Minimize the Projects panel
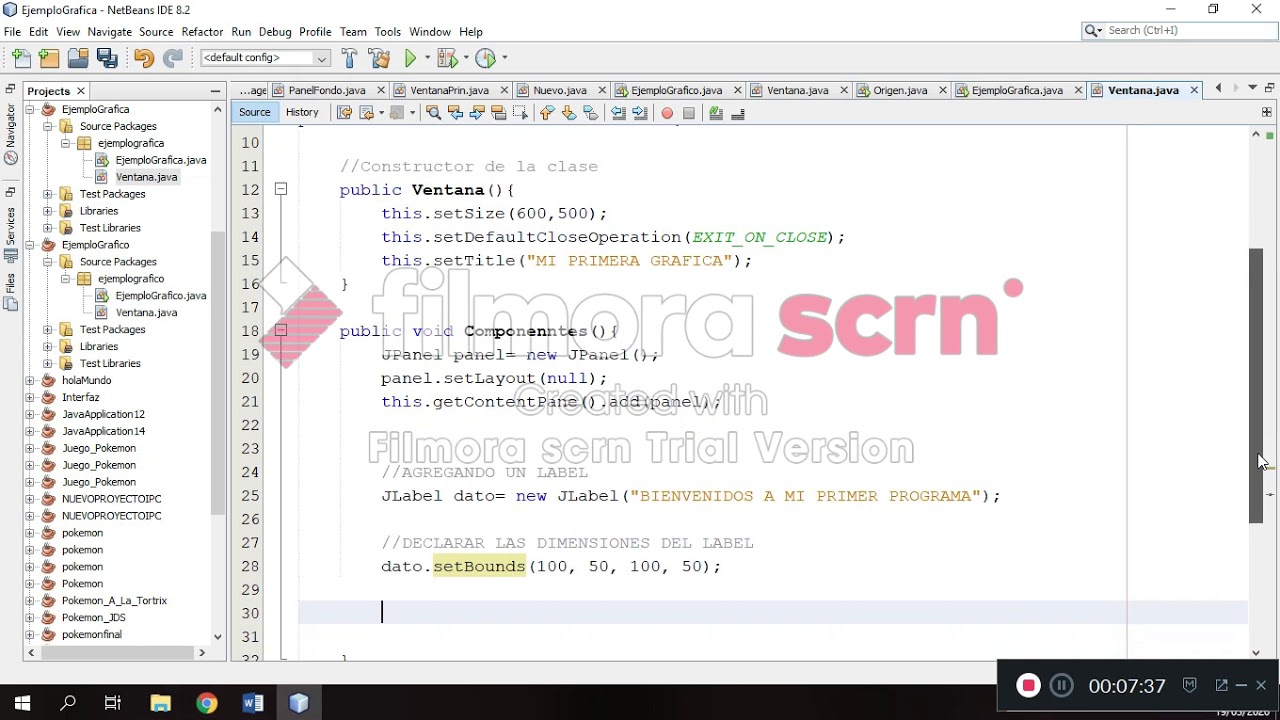This screenshot has height=720, width=1280. [215, 91]
